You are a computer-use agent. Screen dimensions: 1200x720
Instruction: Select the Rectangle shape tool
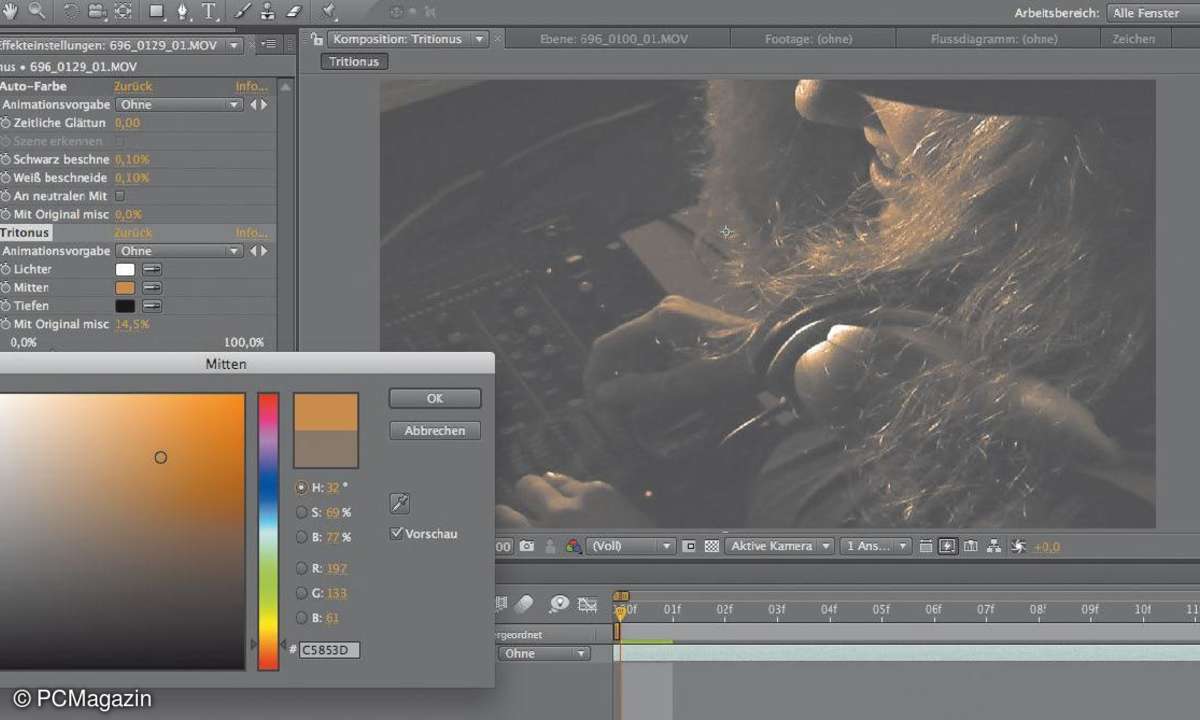point(158,11)
